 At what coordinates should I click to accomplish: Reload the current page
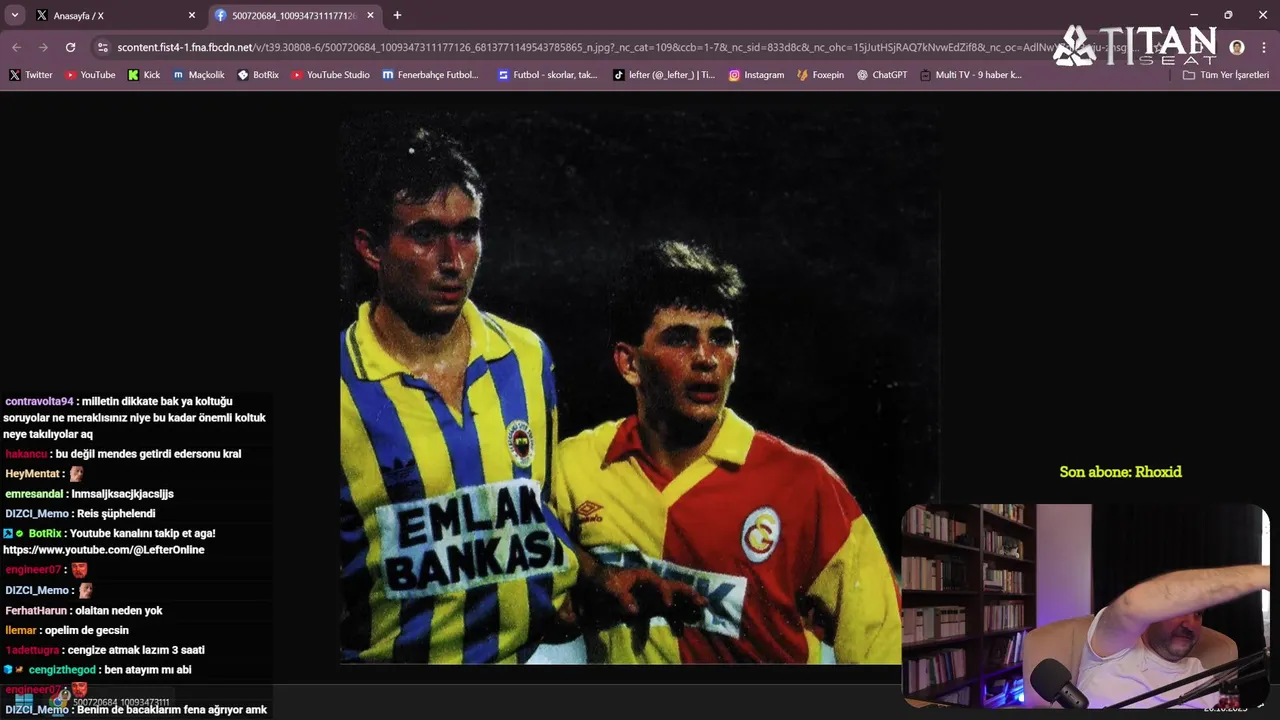(x=70, y=47)
